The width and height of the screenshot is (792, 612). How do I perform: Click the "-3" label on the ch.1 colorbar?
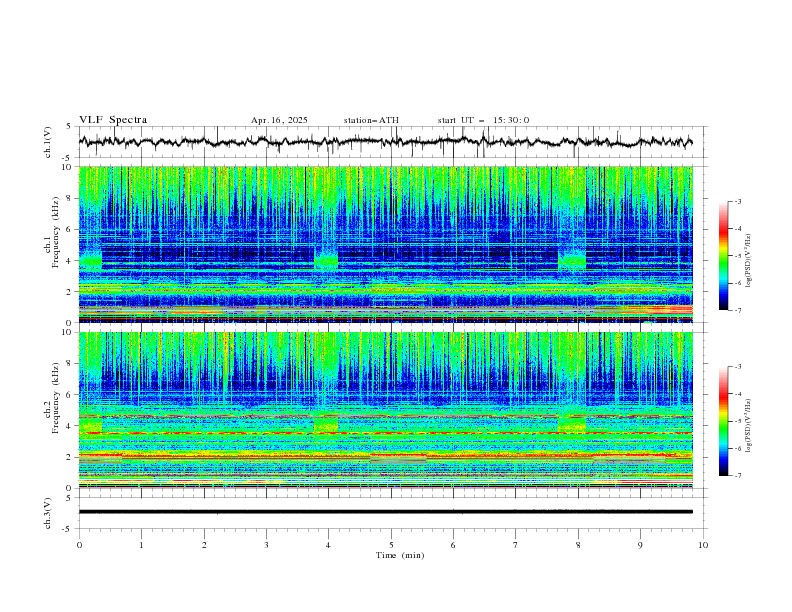(x=738, y=201)
